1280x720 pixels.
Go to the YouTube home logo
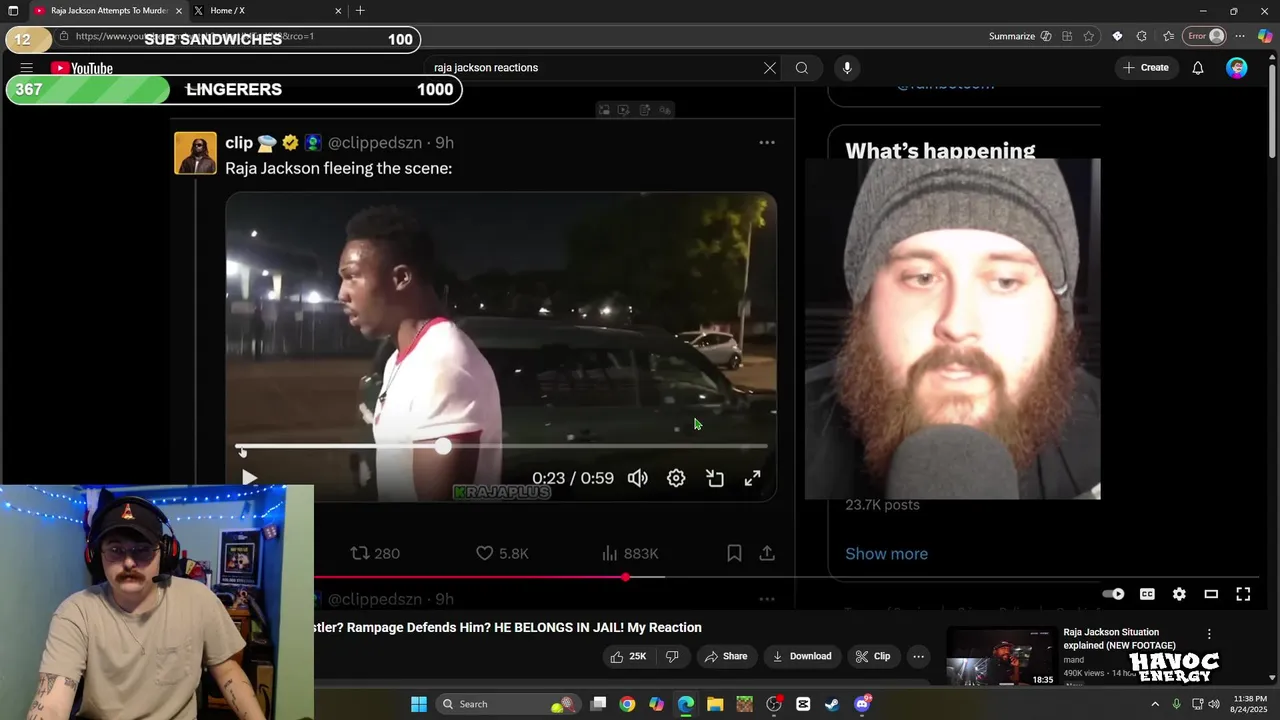(82, 68)
